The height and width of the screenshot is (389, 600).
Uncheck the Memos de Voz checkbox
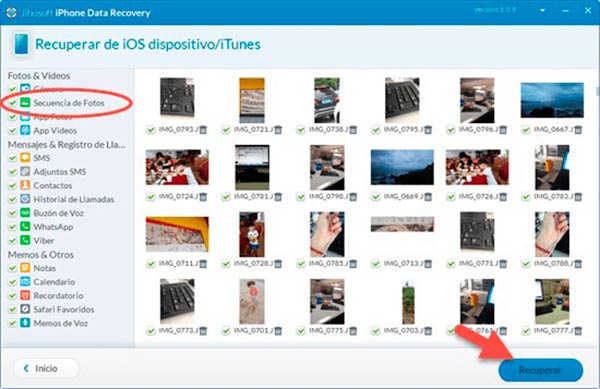click(x=13, y=323)
